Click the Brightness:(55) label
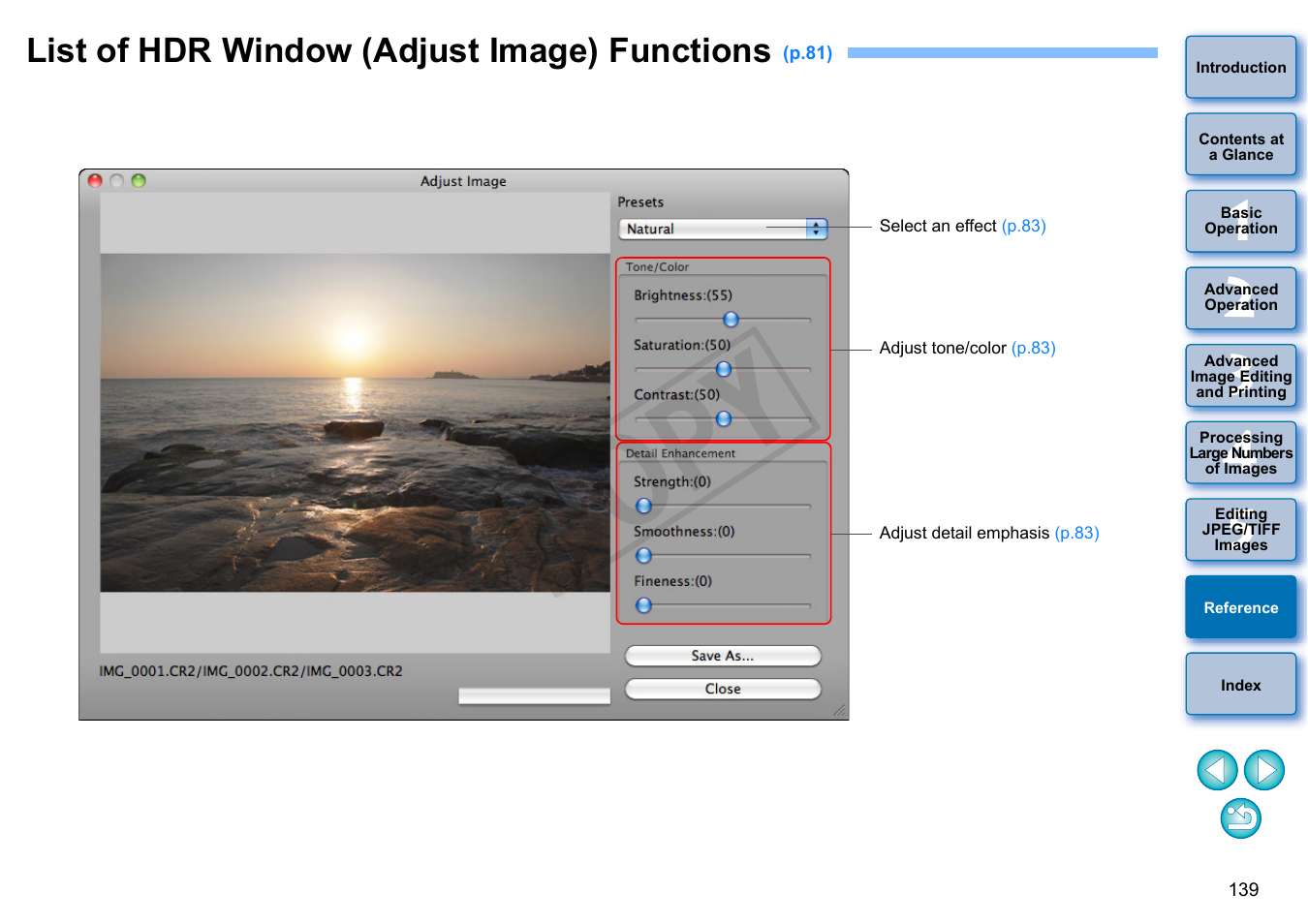This screenshot has height=924, width=1308. (x=683, y=295)
